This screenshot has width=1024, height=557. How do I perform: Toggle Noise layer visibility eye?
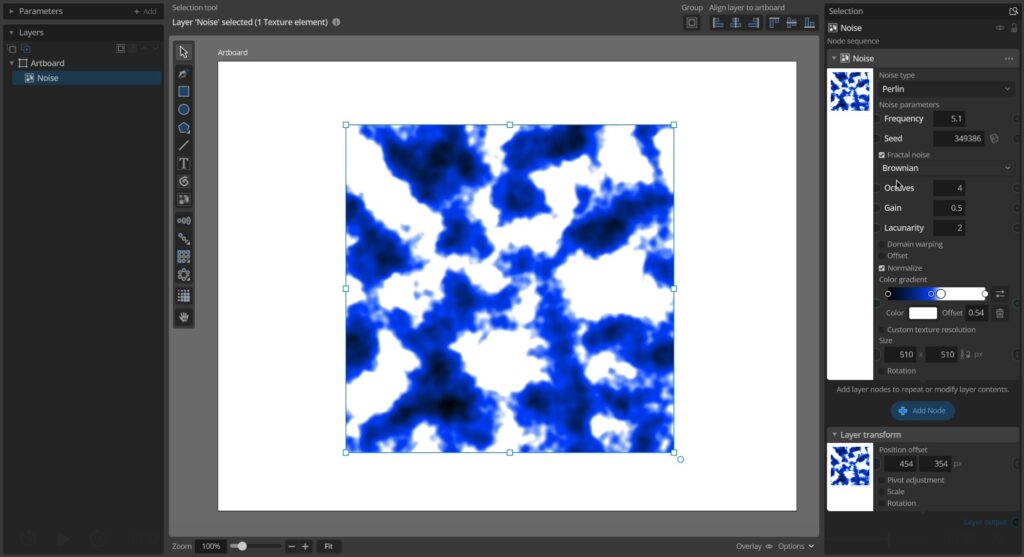(x=999, y=28)
